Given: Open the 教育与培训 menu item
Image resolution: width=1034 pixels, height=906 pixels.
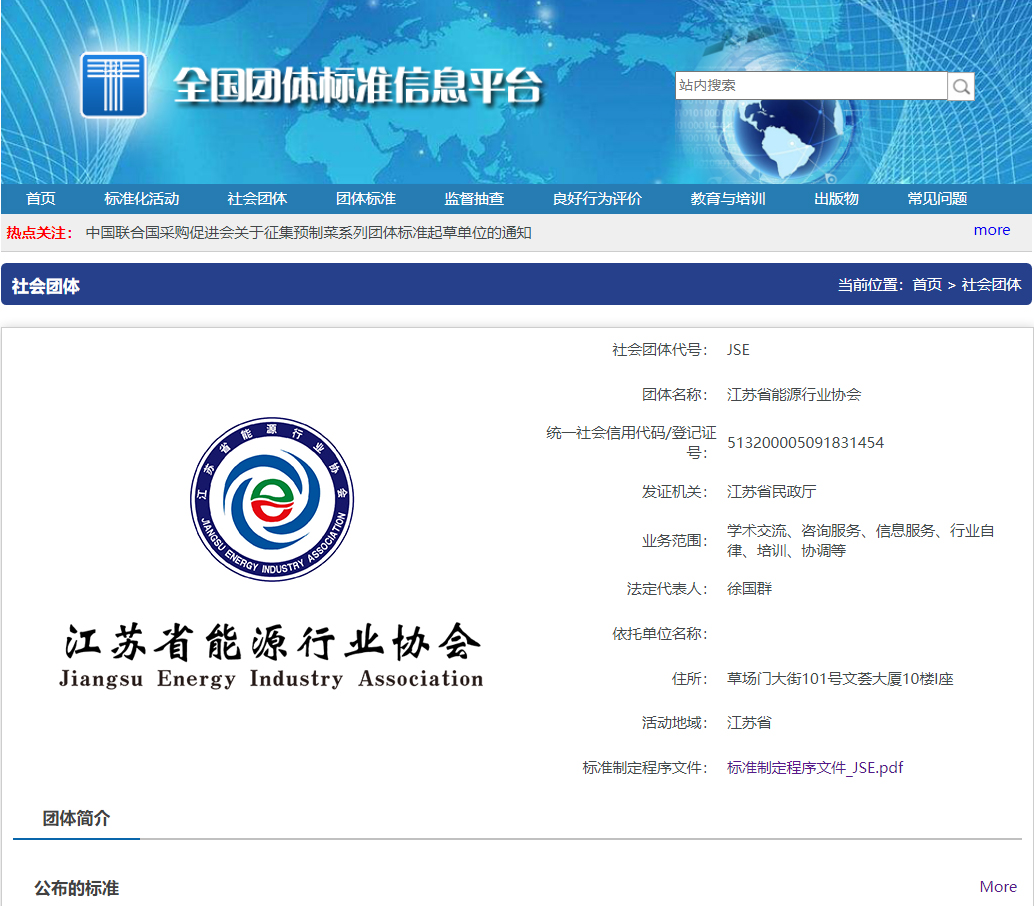Looking at the screenshot, I should click(x=728, y=199).
